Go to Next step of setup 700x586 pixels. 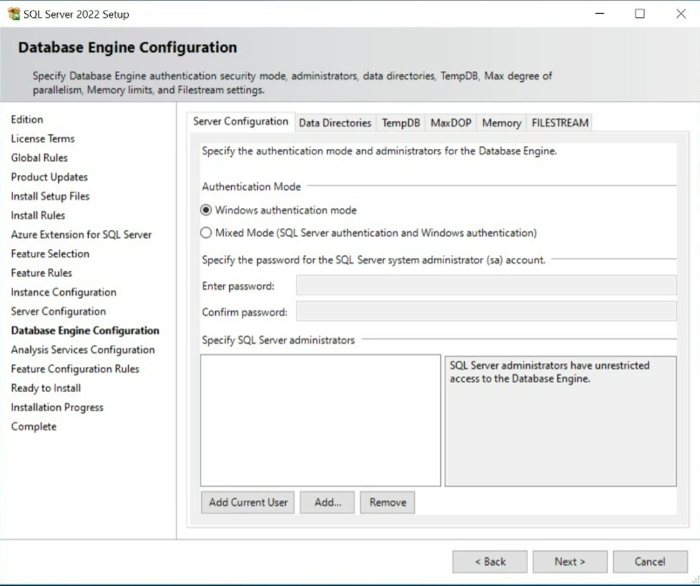pos(570,561)
